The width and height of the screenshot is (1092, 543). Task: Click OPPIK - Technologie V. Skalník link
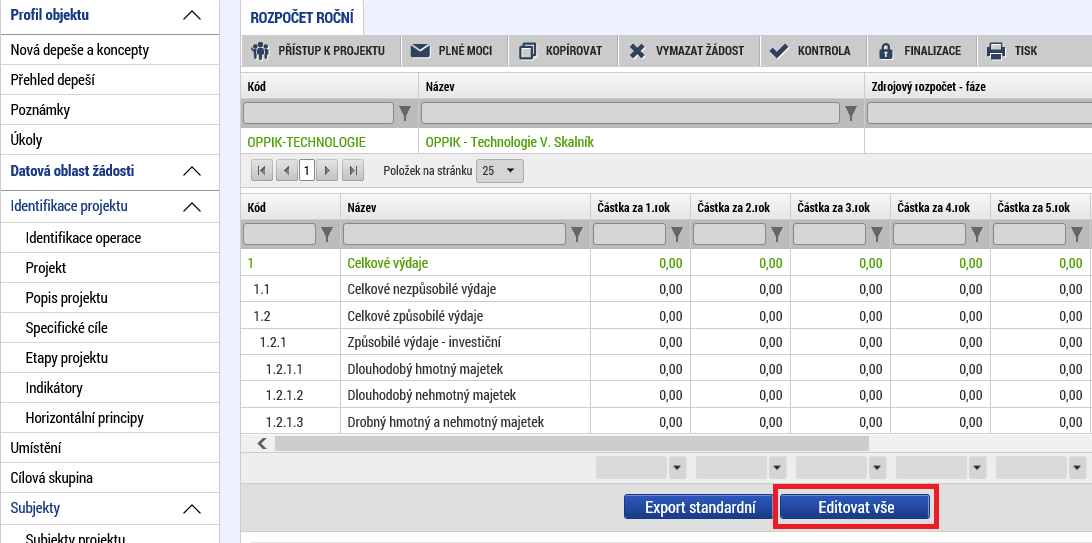[x=510, y=142]
